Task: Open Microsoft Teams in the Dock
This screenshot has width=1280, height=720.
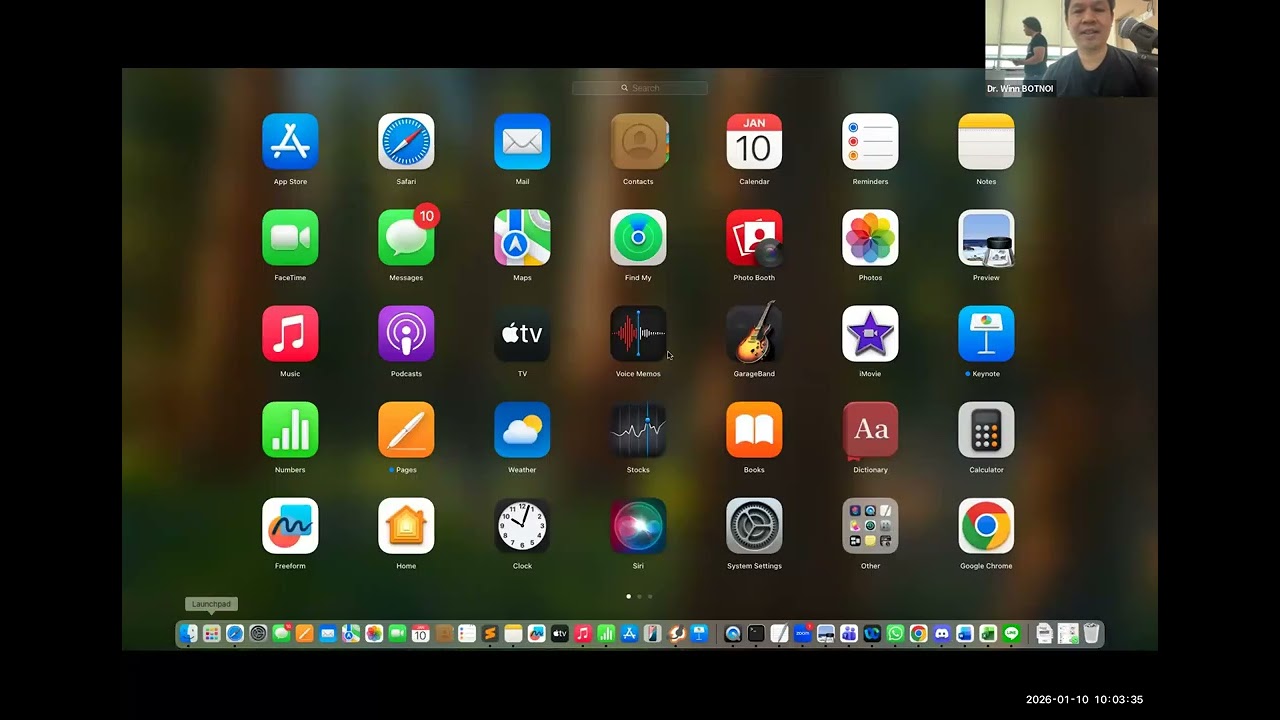Action: [849, 633]
